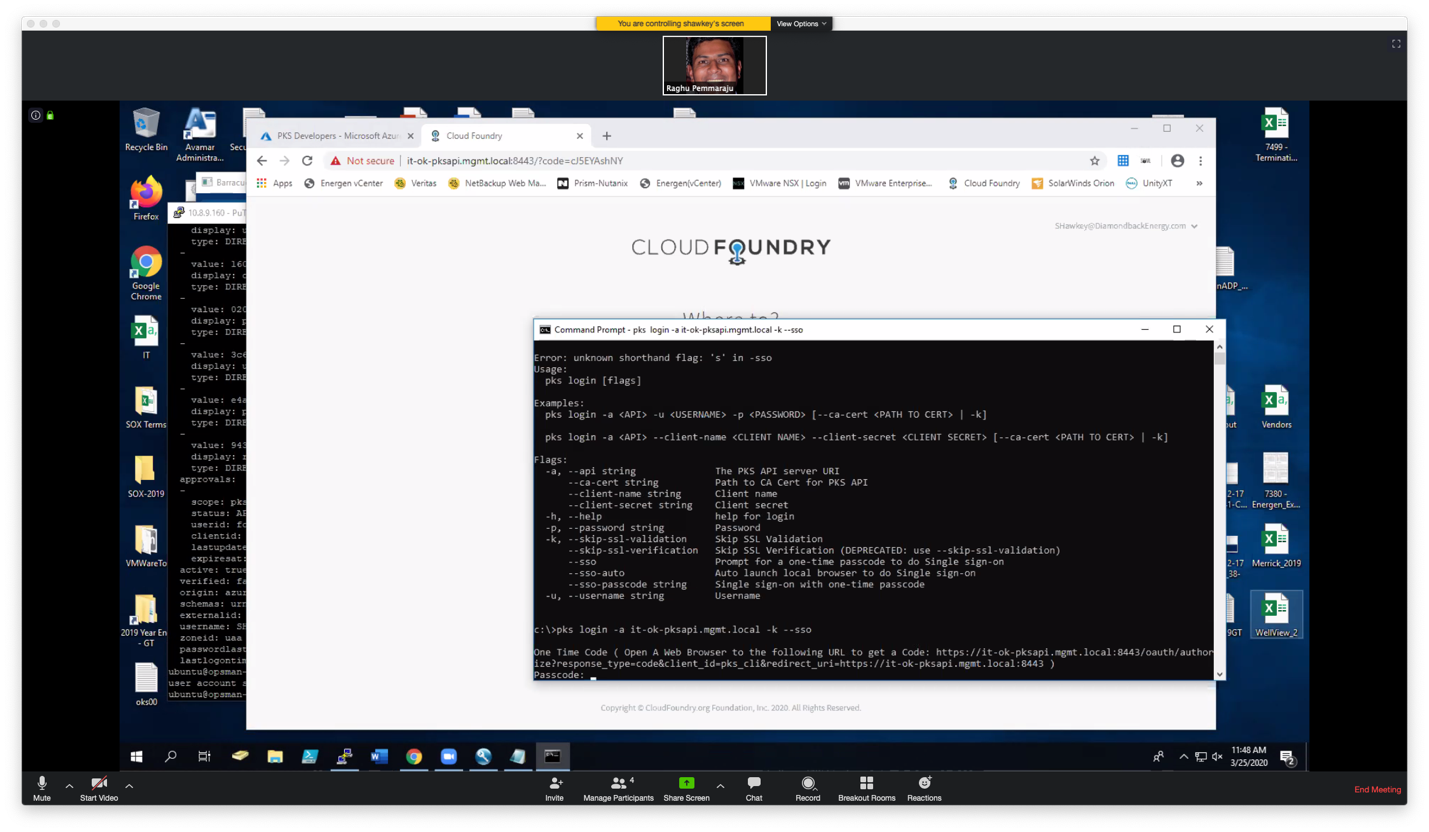Open Chrome profile avatar icon
1429x832 pixels.
(1177, 161)
